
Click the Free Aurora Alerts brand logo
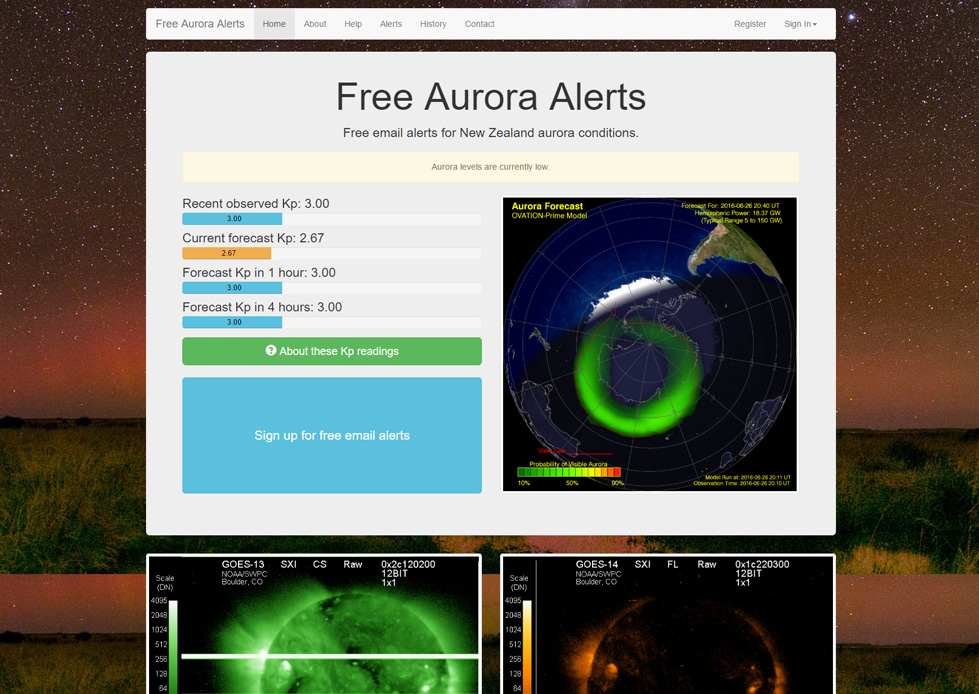click(x=199, y=23)
